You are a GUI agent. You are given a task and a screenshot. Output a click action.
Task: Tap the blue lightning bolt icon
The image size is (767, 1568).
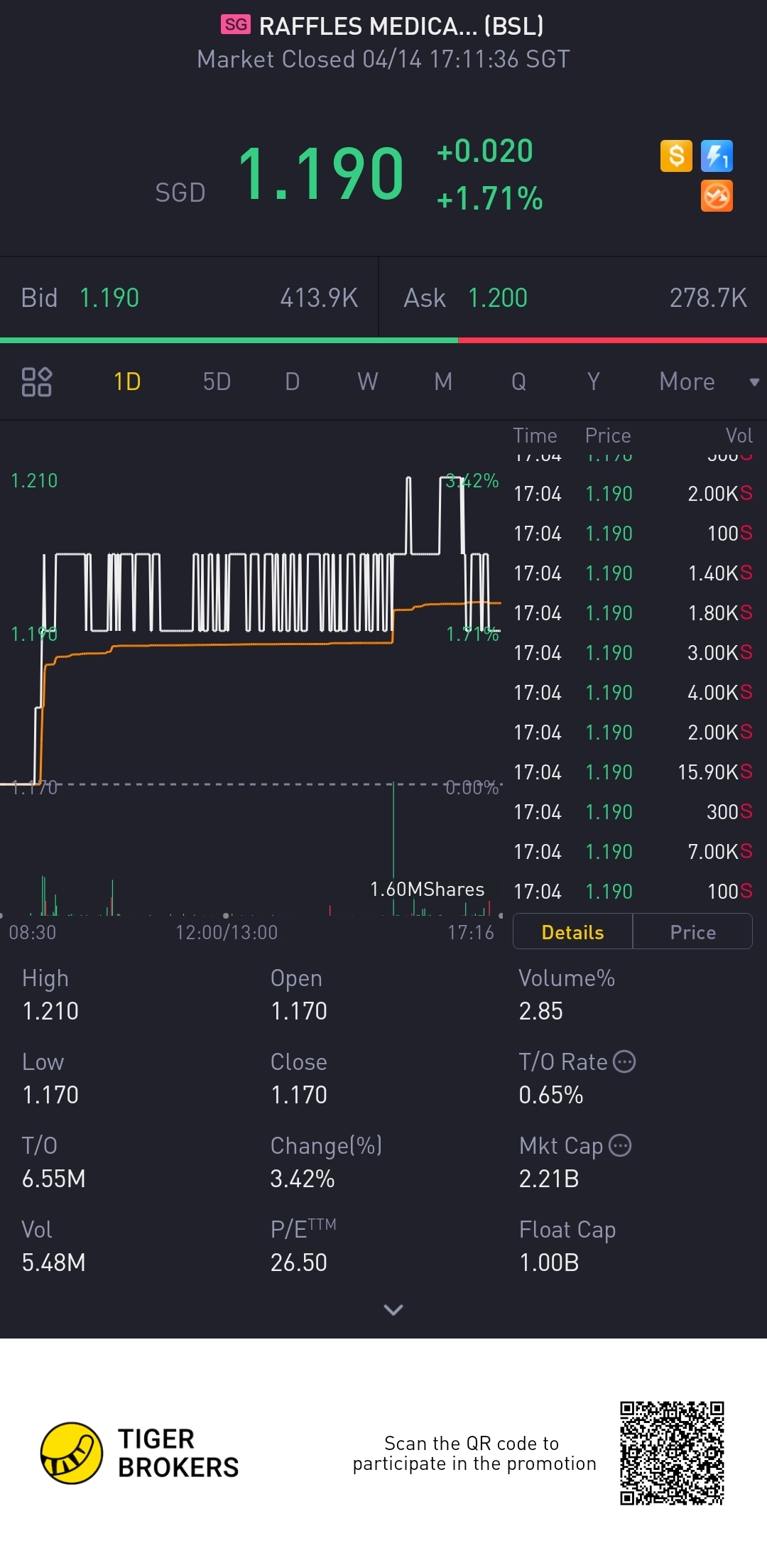(x=717, y=156)
